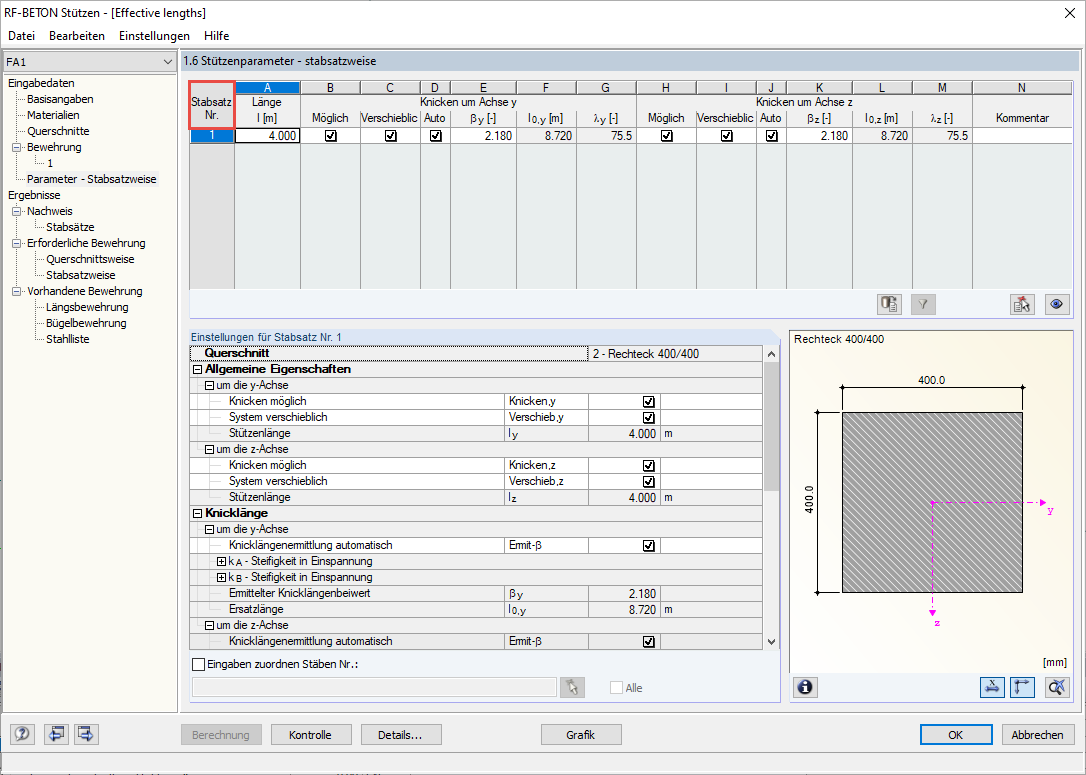Click the Länge cell with value 4.000
Image resolution: width=1086 pixels, height=775 pixels.
tap(267, 136)
